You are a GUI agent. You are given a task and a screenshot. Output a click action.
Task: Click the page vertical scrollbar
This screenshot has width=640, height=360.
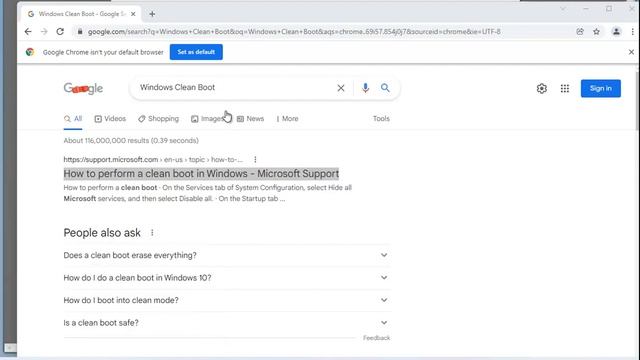coord(637,101)
